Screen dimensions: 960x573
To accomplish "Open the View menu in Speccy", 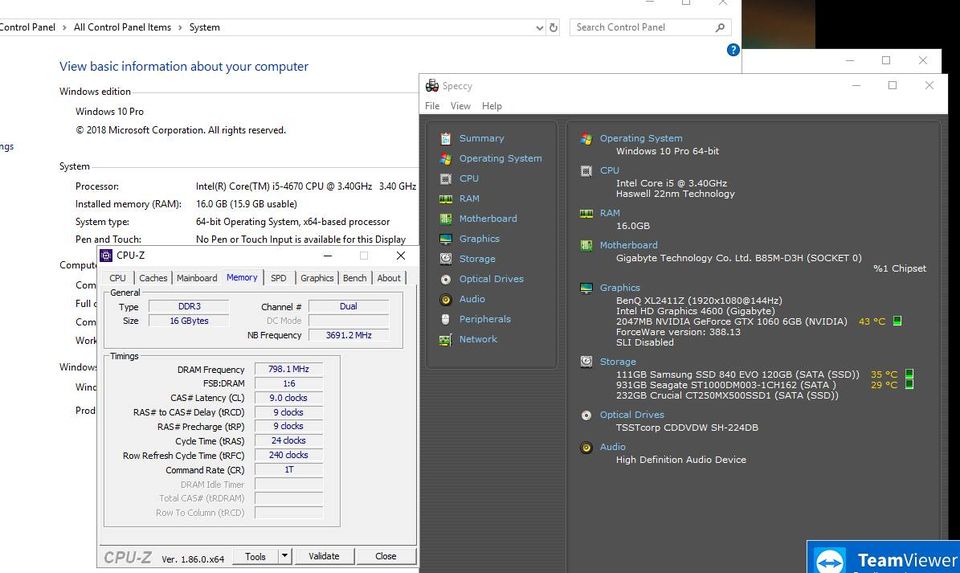I will coord(460,106).
